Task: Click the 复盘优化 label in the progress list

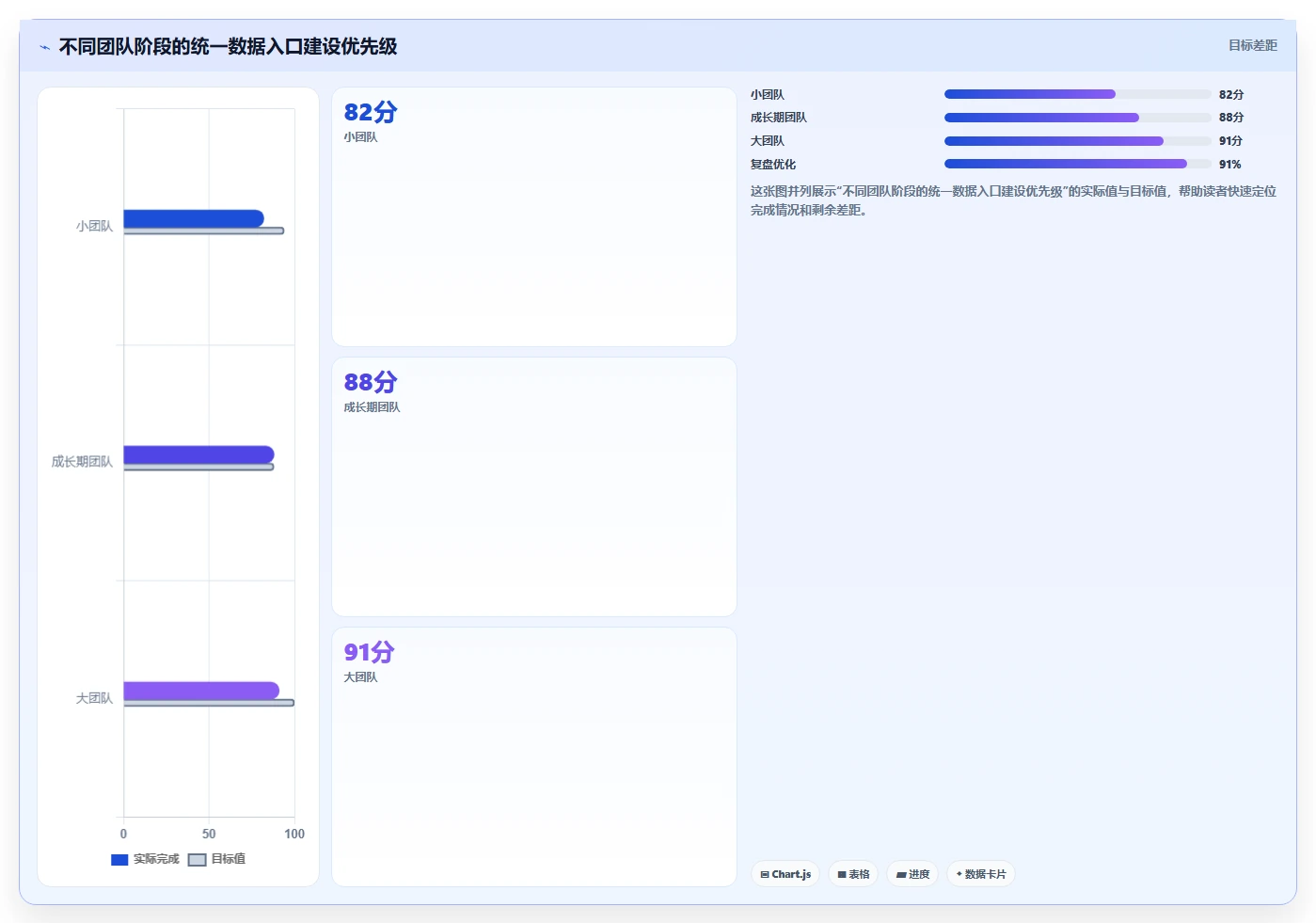Action: (773, 165)
